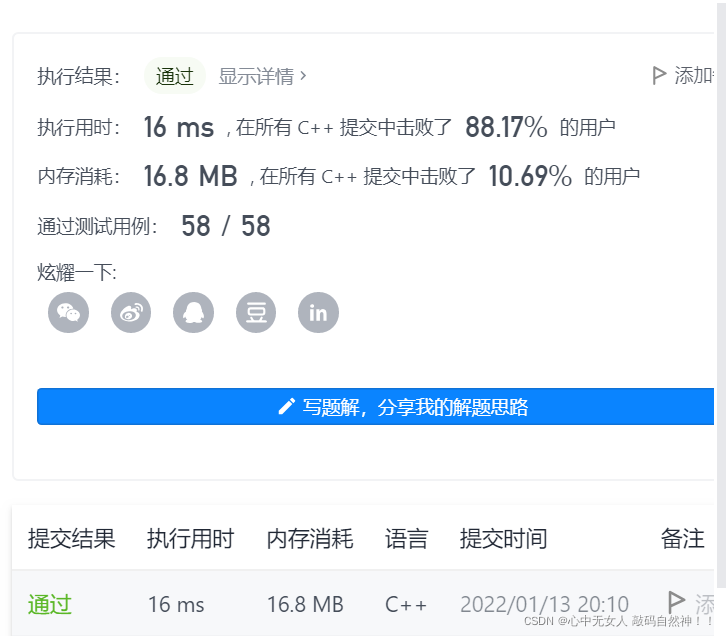
Task: Click the 内存消耗 column header
Action: click(x=310, y=539)
